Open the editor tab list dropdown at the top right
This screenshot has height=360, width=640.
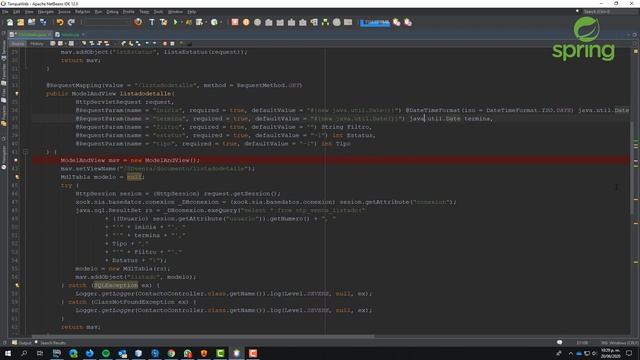(629, 35)
